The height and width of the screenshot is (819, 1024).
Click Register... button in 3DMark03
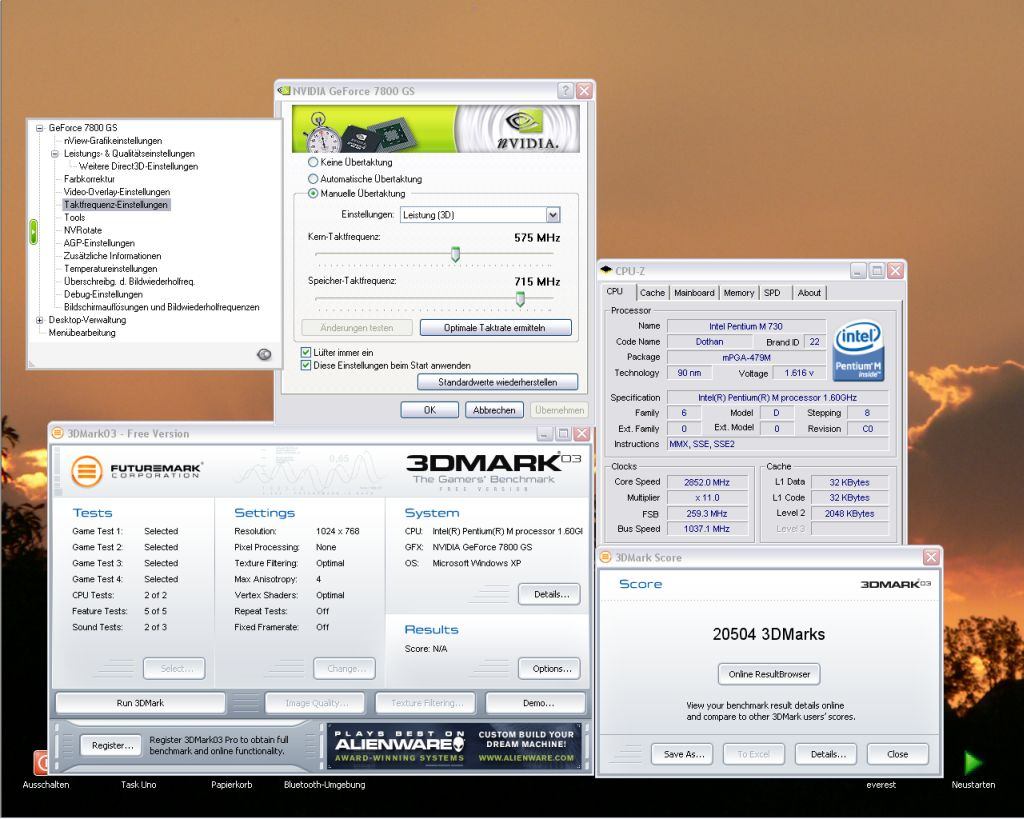pyautogui.click(x=111, y=745)
